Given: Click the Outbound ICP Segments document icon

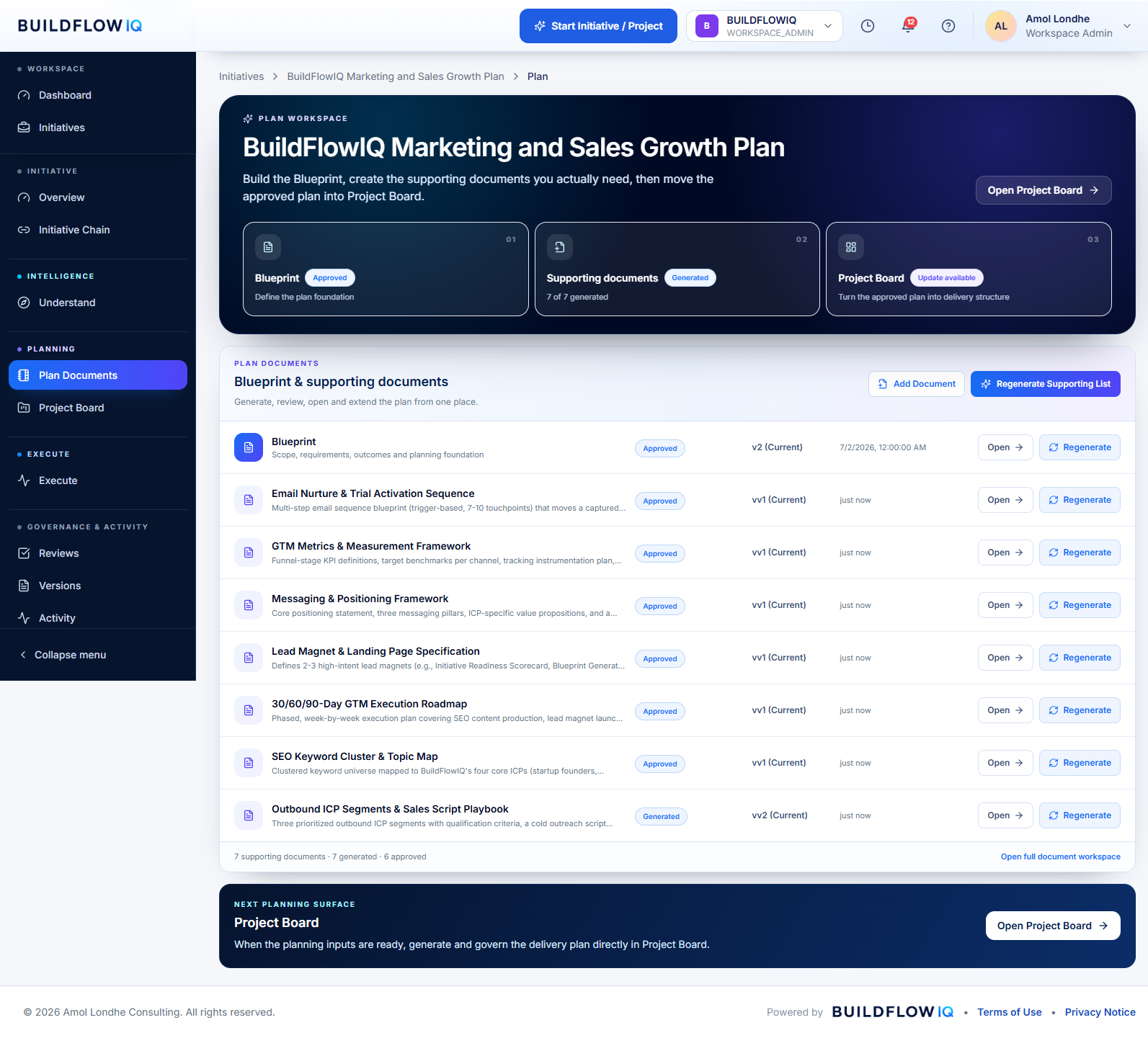Looking at the screenshot, I should pos(249,815).
